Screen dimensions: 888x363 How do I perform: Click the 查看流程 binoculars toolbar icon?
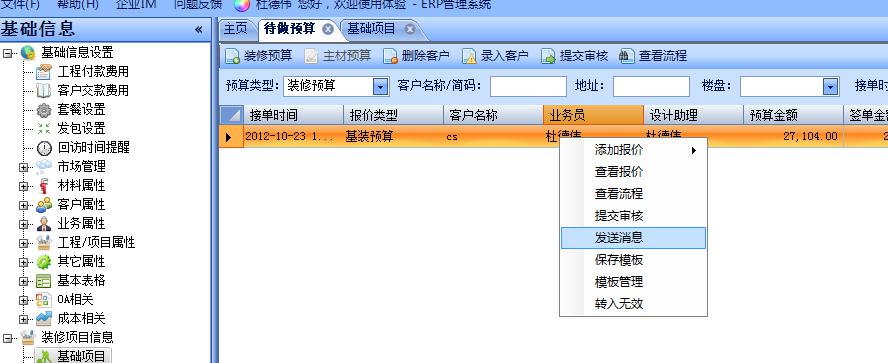[x=626, y=55]
